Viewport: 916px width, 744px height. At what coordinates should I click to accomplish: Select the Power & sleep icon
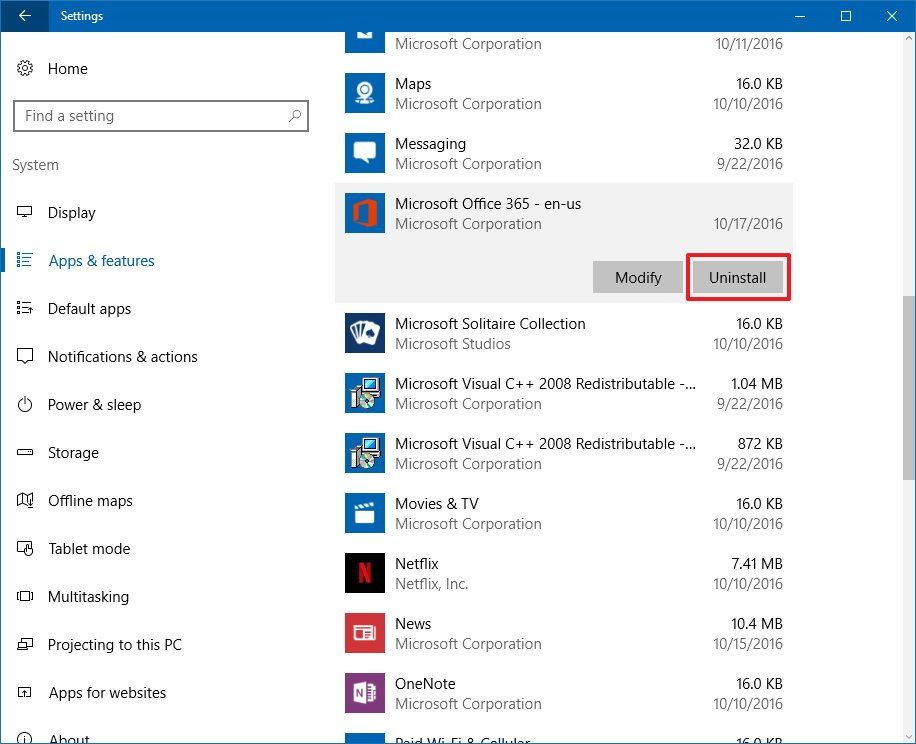tap(25, 404)
